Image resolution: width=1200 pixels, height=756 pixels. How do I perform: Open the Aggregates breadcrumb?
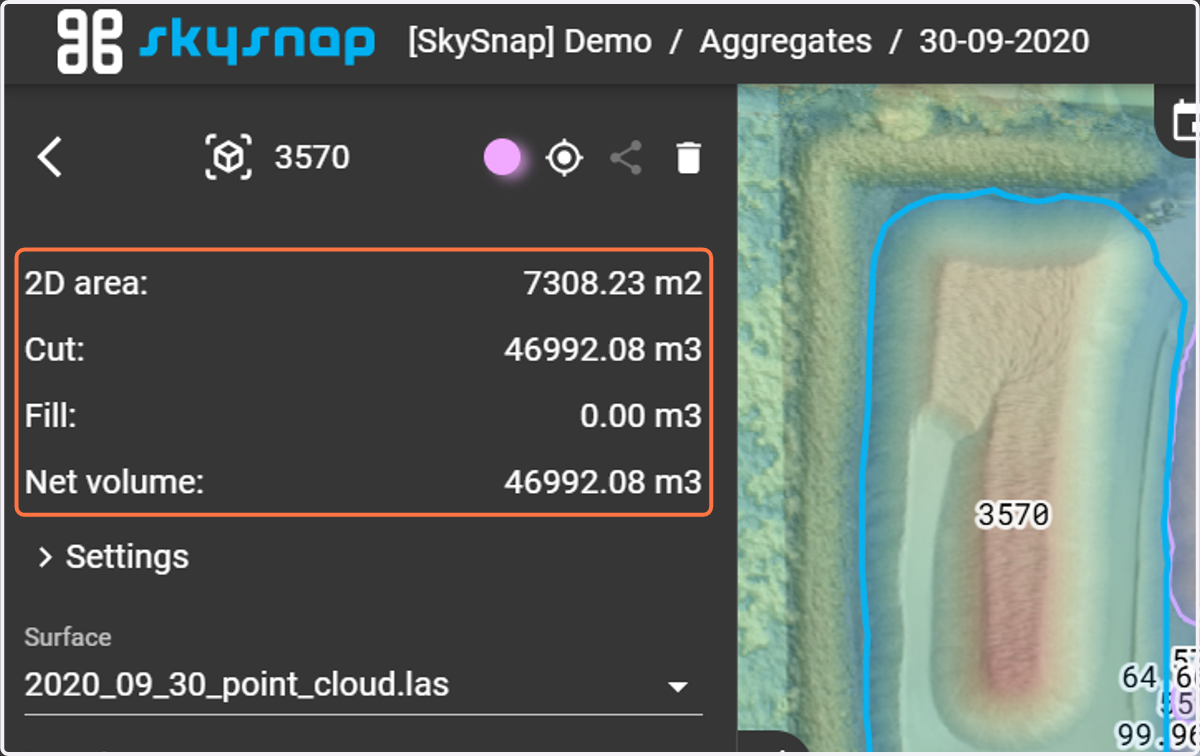785,42
